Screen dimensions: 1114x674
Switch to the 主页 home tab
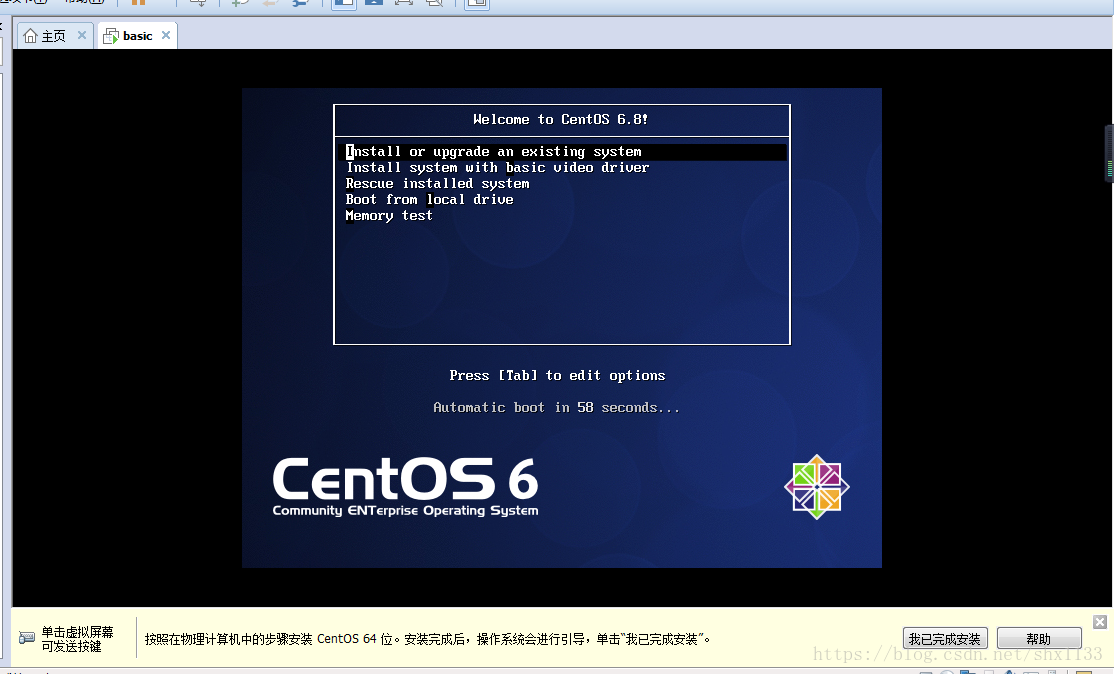pos(53,36)
